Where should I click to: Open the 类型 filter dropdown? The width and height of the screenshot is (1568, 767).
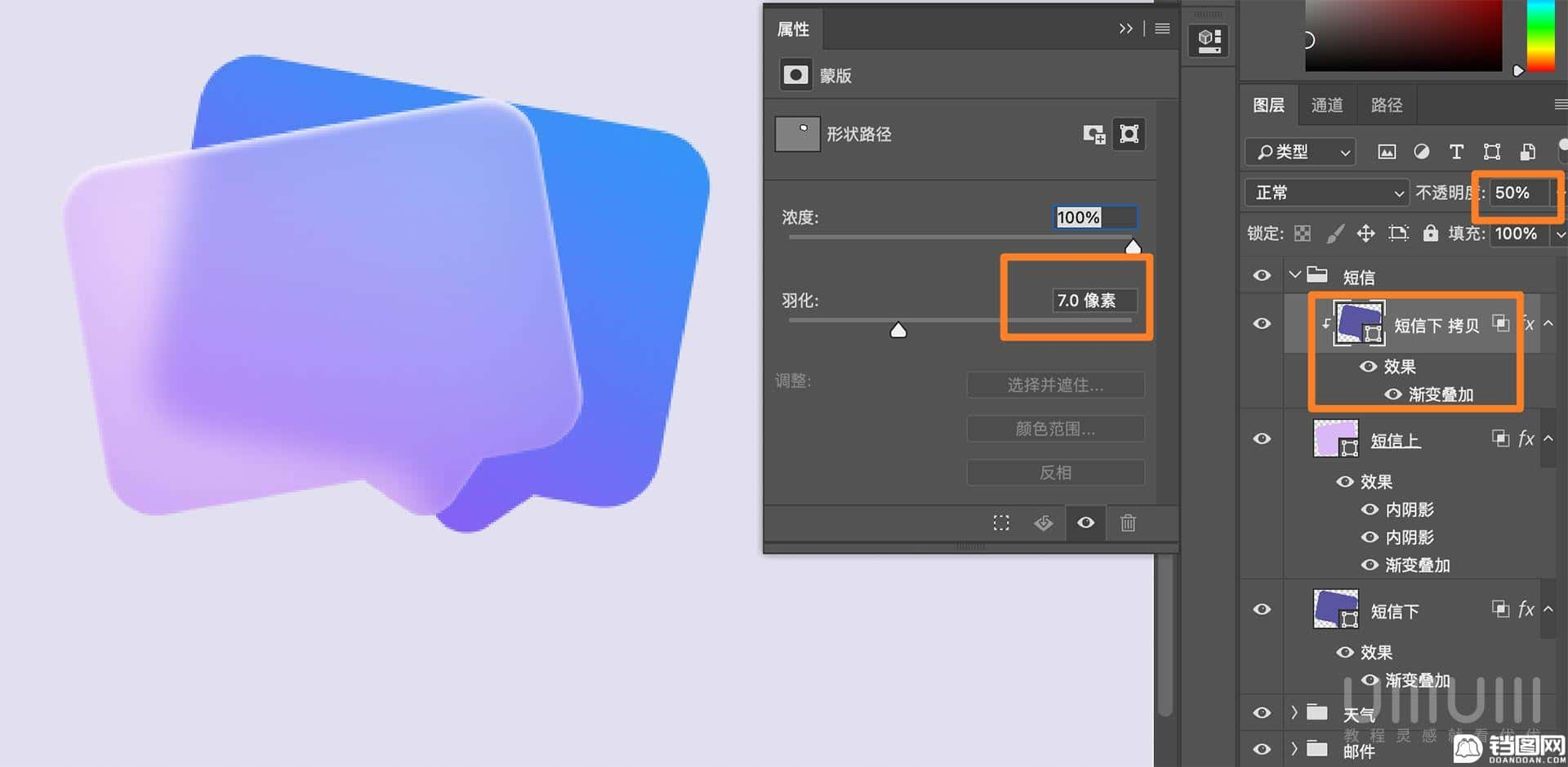[x=1300, y=152]
